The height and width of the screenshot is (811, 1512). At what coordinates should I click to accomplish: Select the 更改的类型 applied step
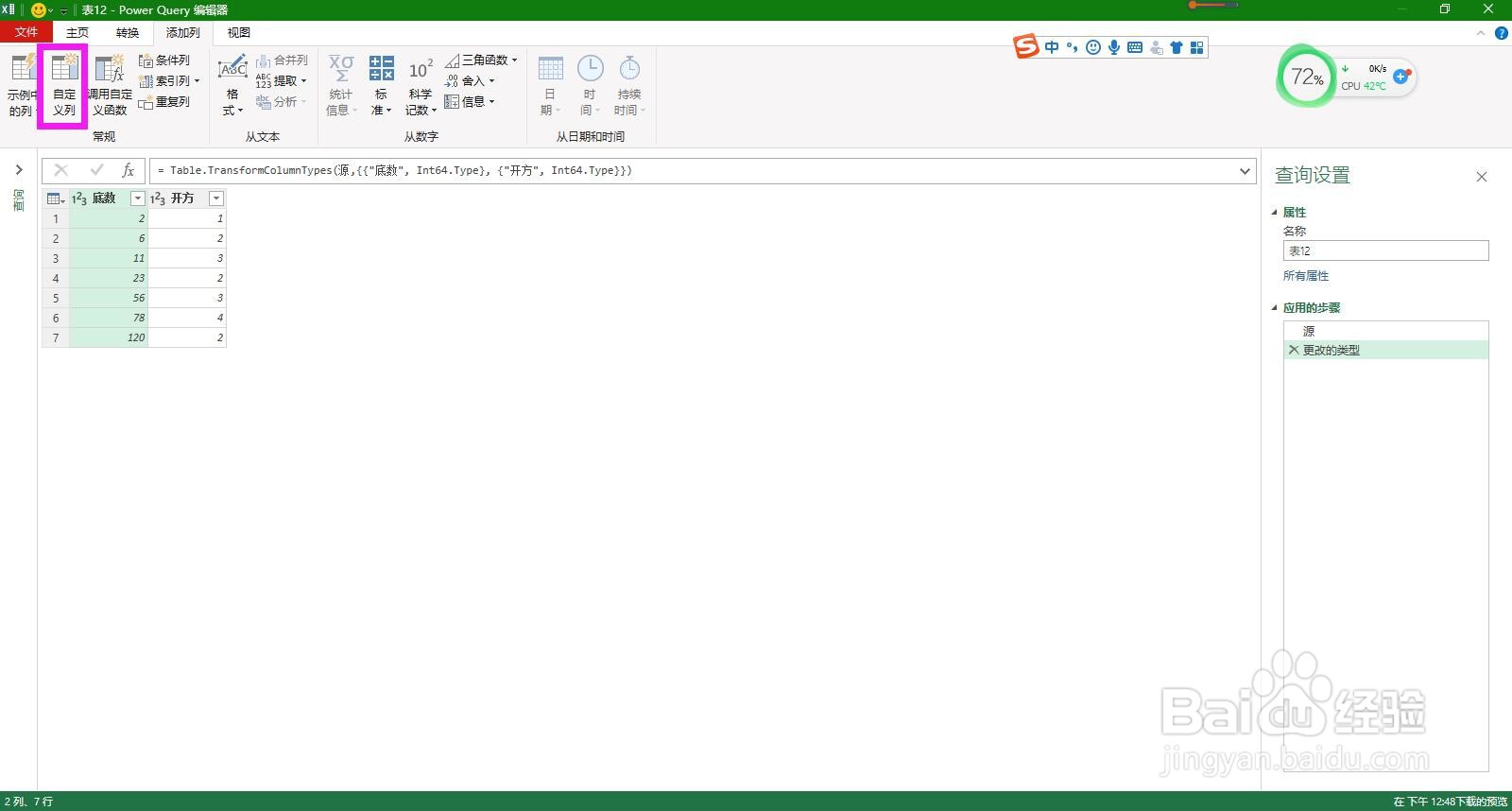point(1386,350)
